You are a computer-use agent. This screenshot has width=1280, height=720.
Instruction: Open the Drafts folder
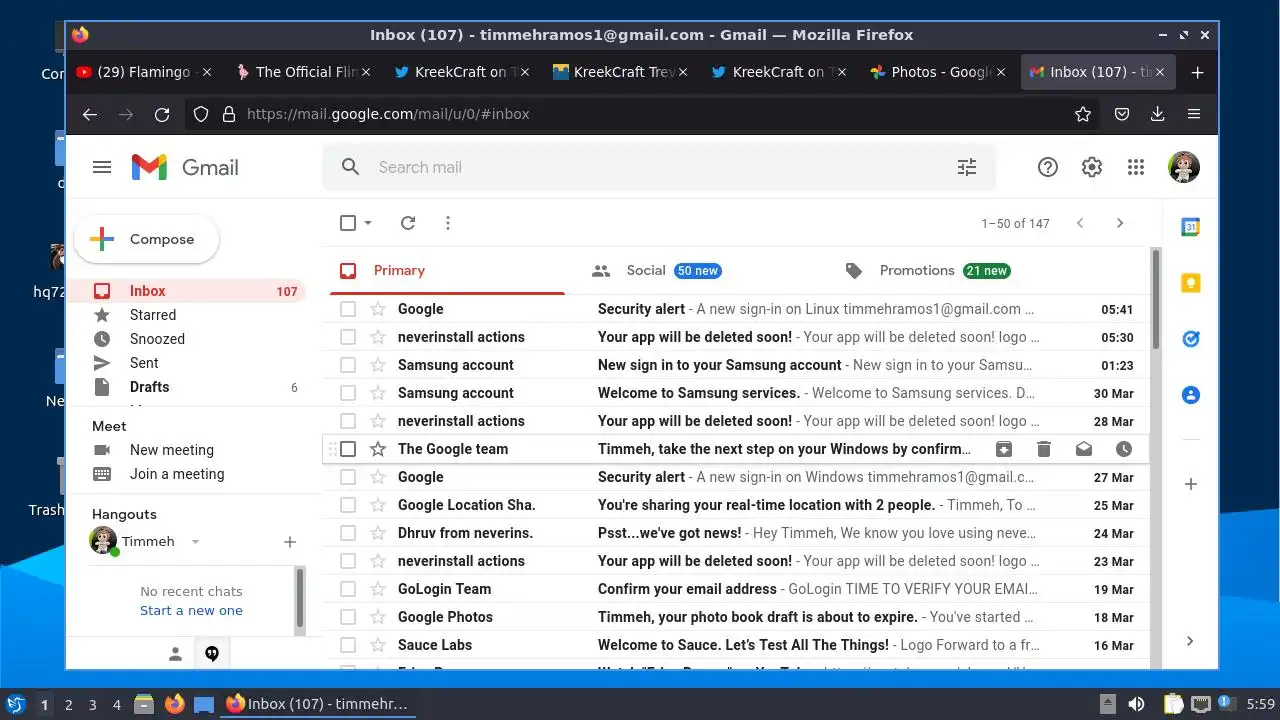tap(149, 387)
